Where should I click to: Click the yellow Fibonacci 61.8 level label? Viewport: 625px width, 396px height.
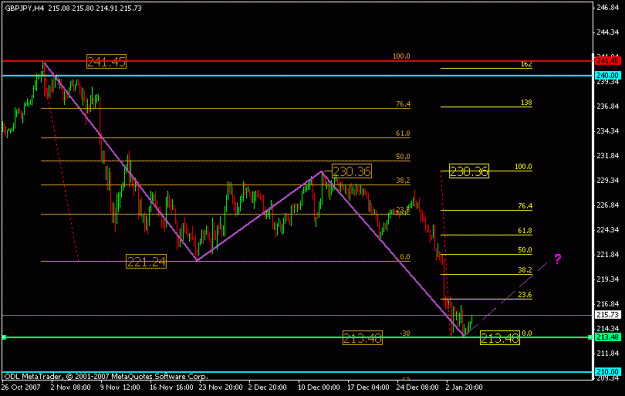coord(525,231)
